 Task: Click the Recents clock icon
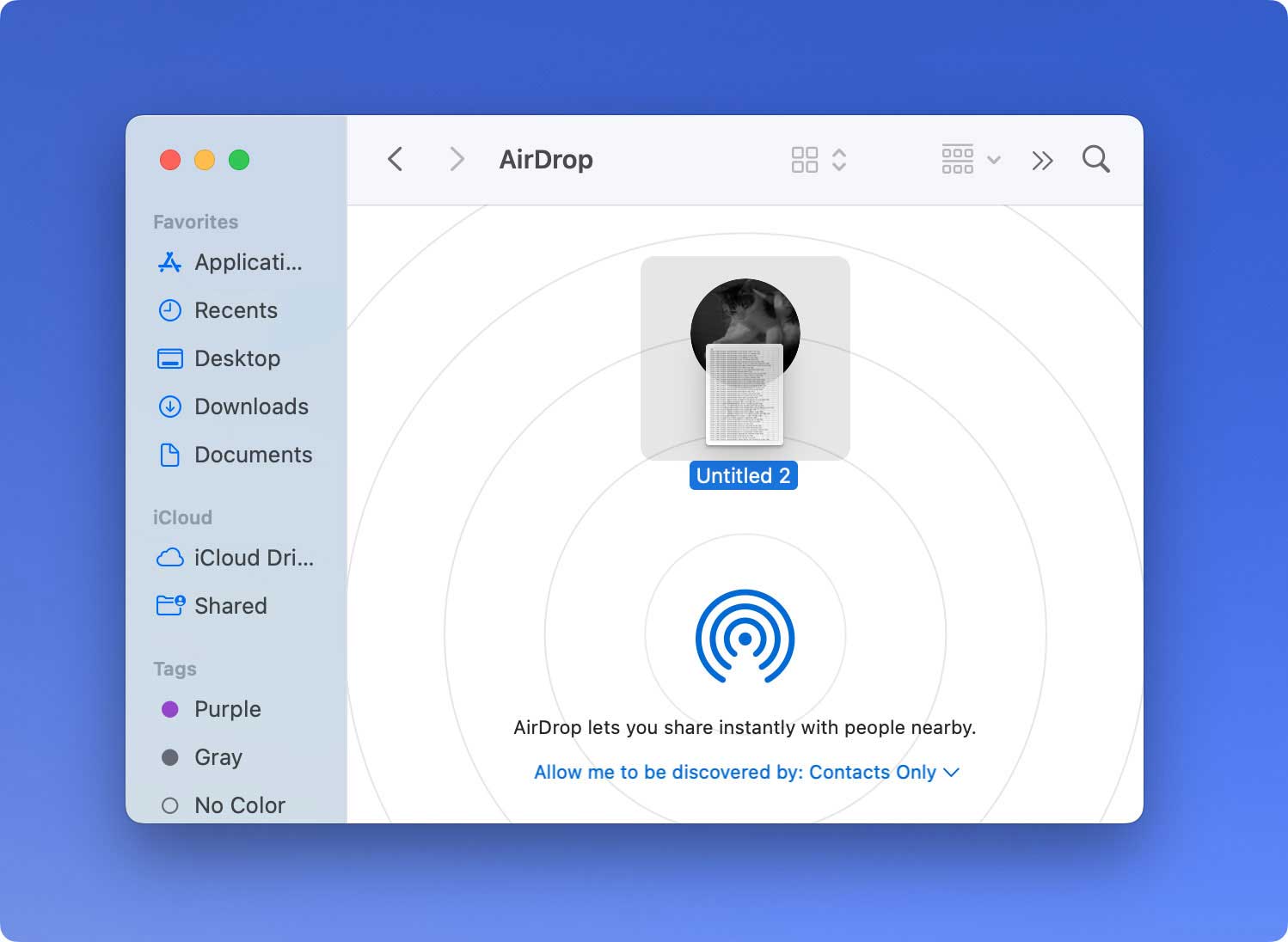coord(170,310)
